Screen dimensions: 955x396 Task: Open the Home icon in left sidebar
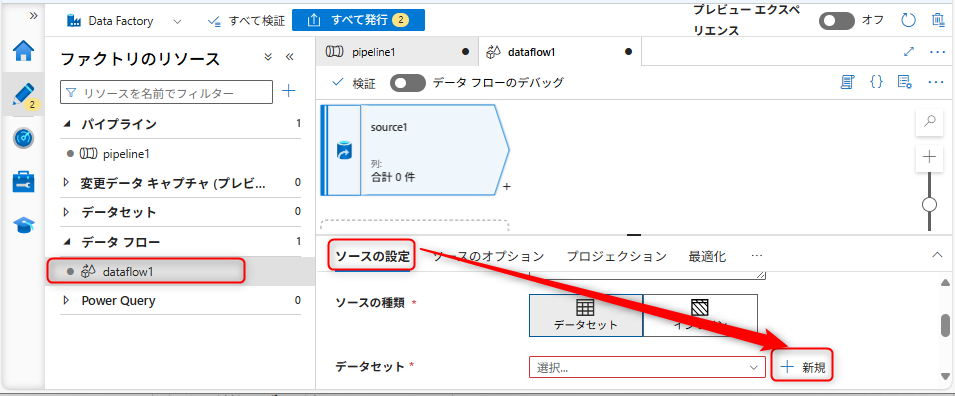pos(23,51)
